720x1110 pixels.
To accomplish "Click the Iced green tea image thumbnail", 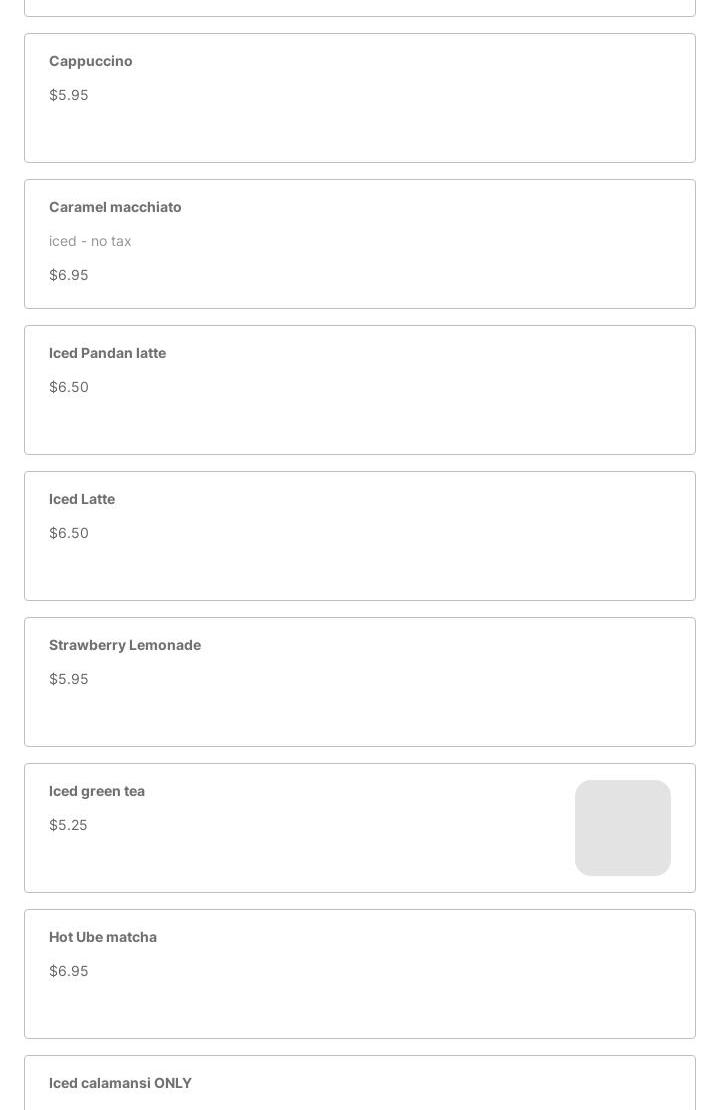I will (x=622, y=828).
